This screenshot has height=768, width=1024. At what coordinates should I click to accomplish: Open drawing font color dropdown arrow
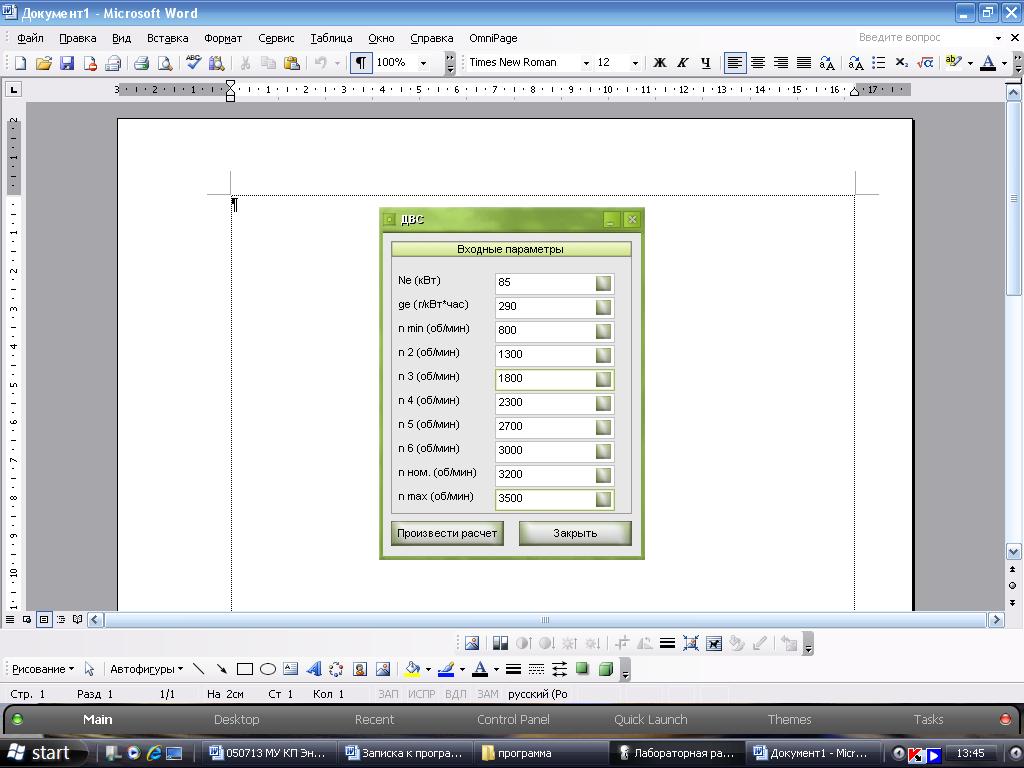(496, 669)
